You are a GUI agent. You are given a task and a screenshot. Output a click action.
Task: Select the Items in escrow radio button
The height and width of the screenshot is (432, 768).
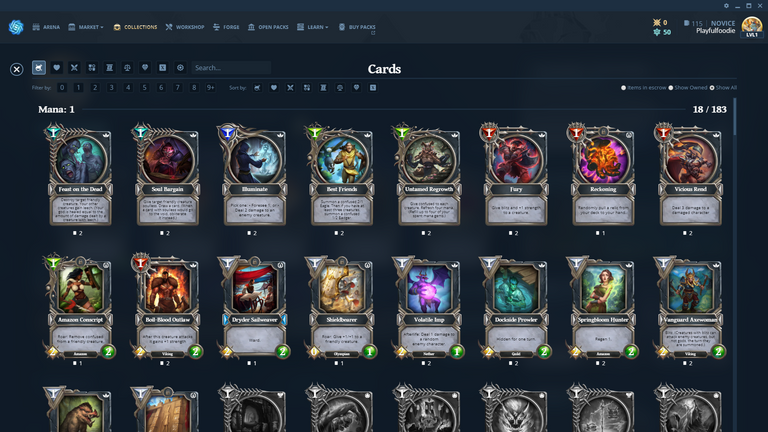coord(624,88)
